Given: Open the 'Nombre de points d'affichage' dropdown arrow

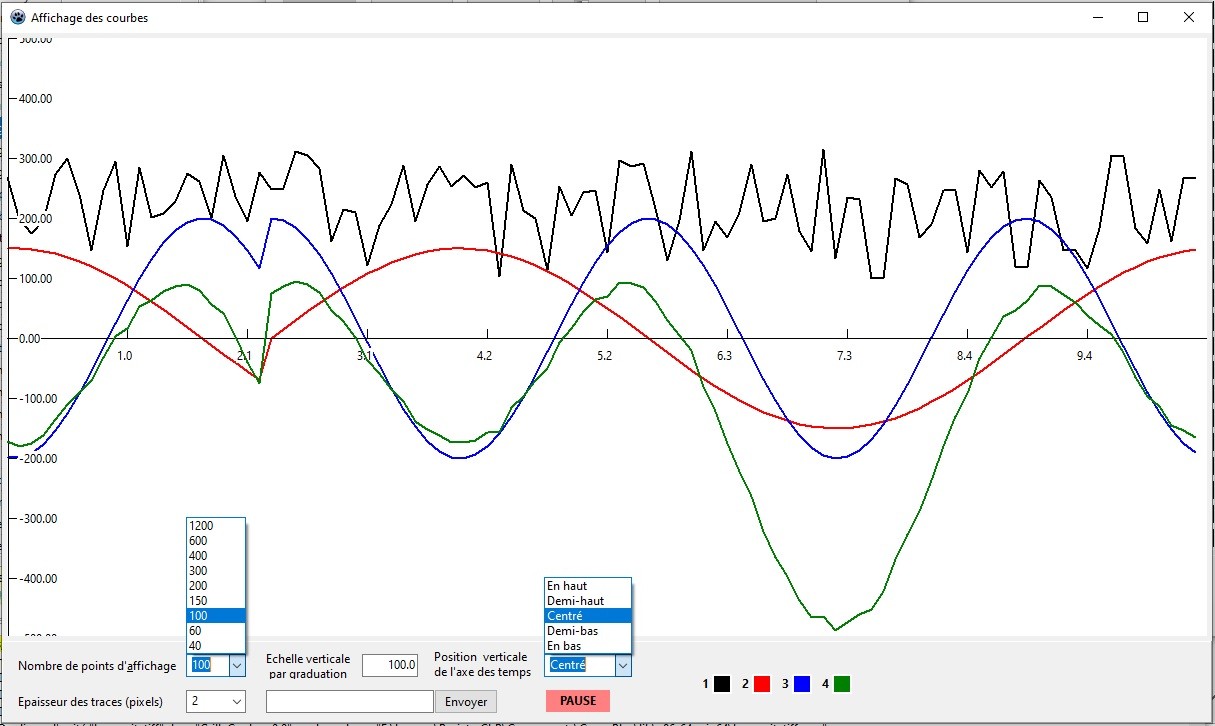Looking at the screenshot, I should point(236,665).
